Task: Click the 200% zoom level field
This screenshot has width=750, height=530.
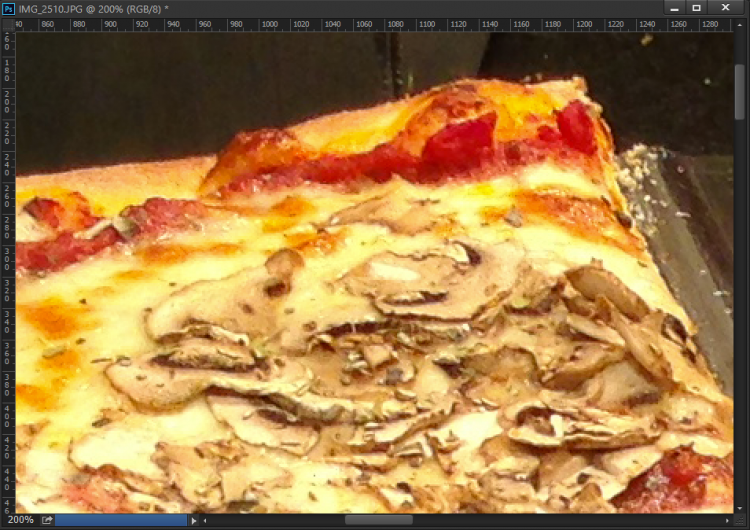Action: [x=20, y=520]
